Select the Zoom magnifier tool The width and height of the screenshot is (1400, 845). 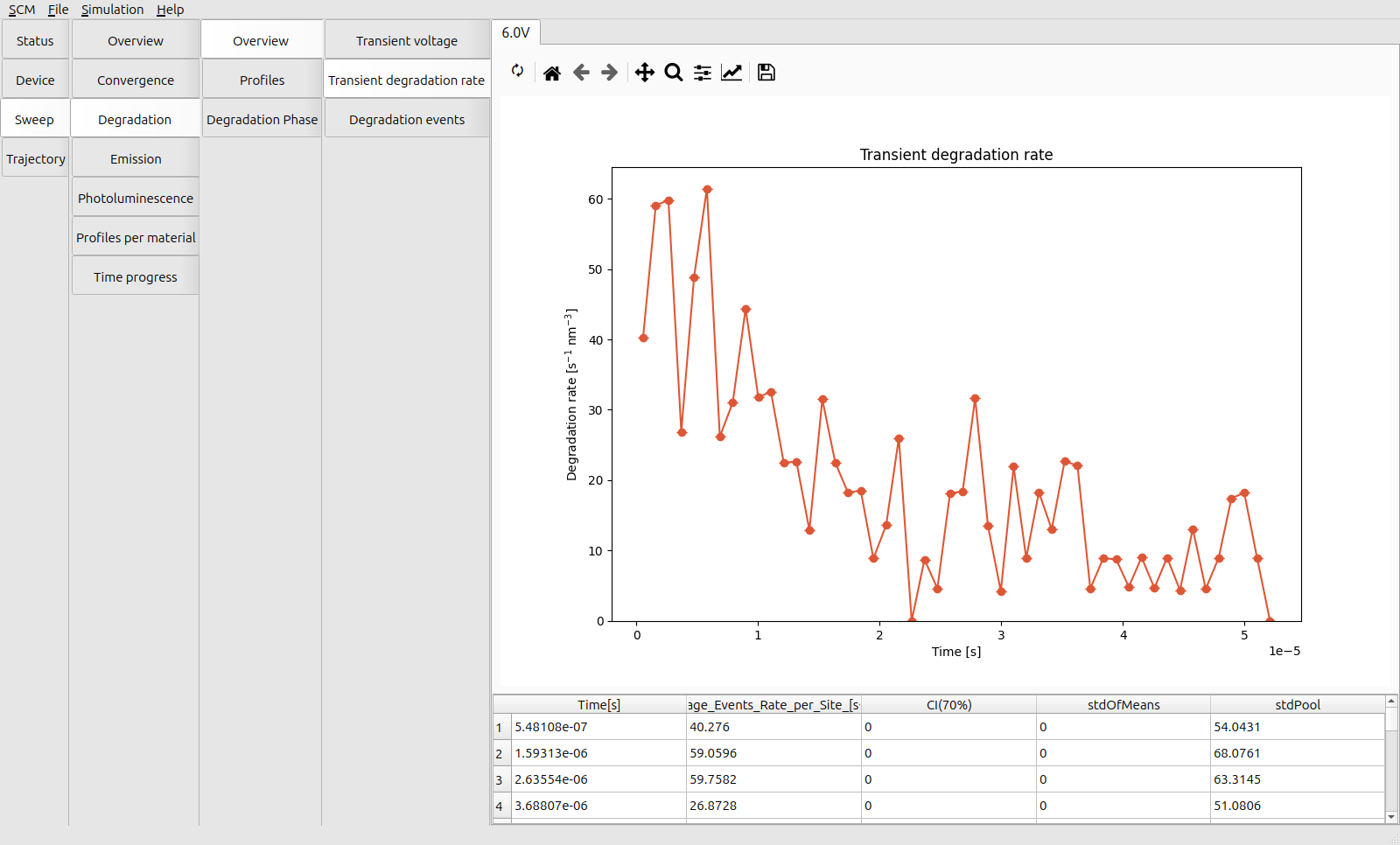(673, 73)
